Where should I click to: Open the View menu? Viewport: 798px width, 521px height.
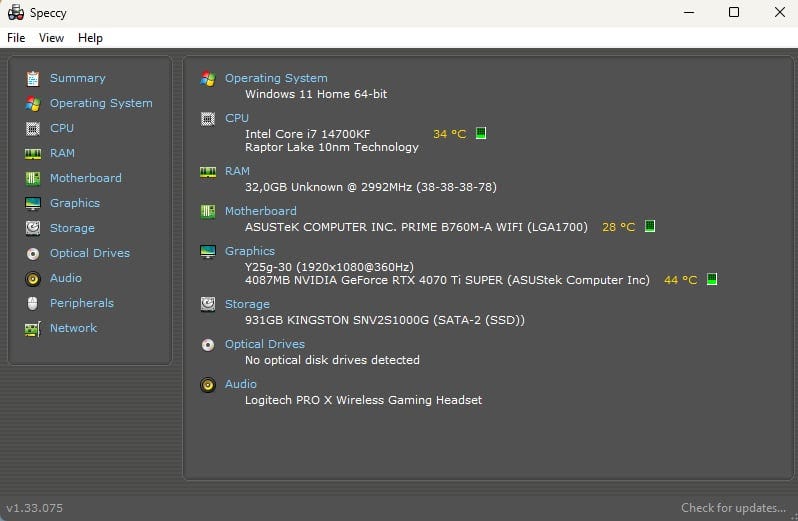point(51,38)
